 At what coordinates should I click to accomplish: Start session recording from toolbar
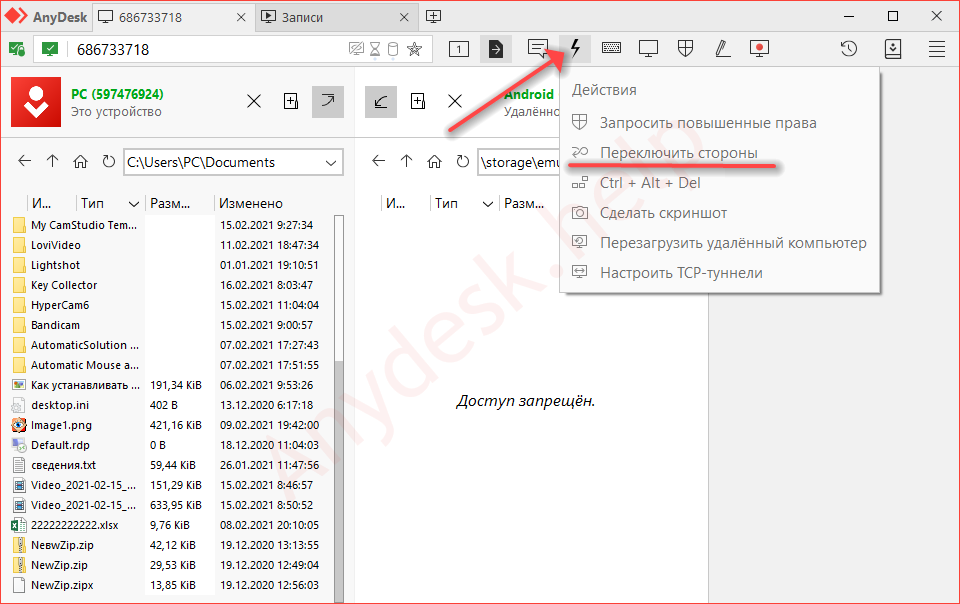(760, 48)
